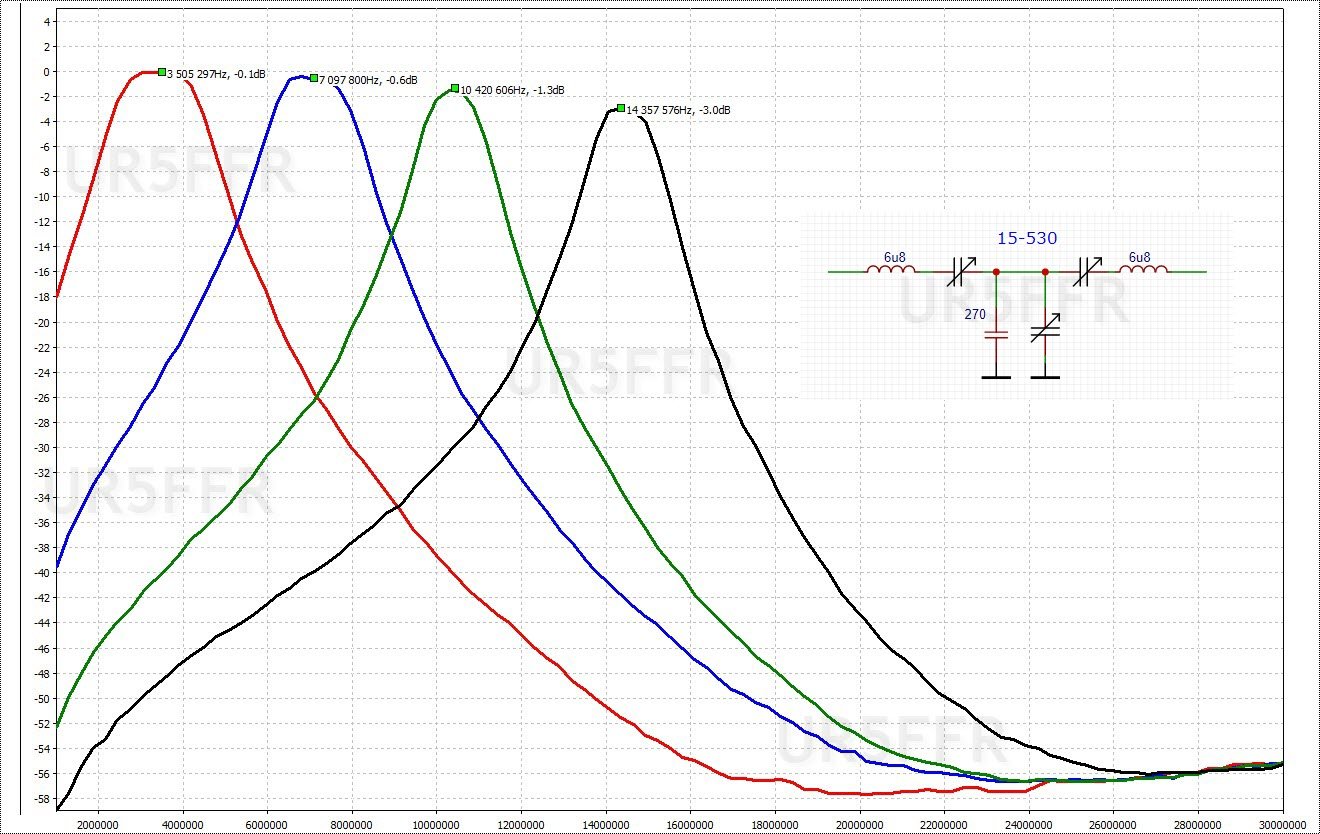Click the 270 fixed capacitor symbol
1320x834 pixels.
tap(995, 335)
